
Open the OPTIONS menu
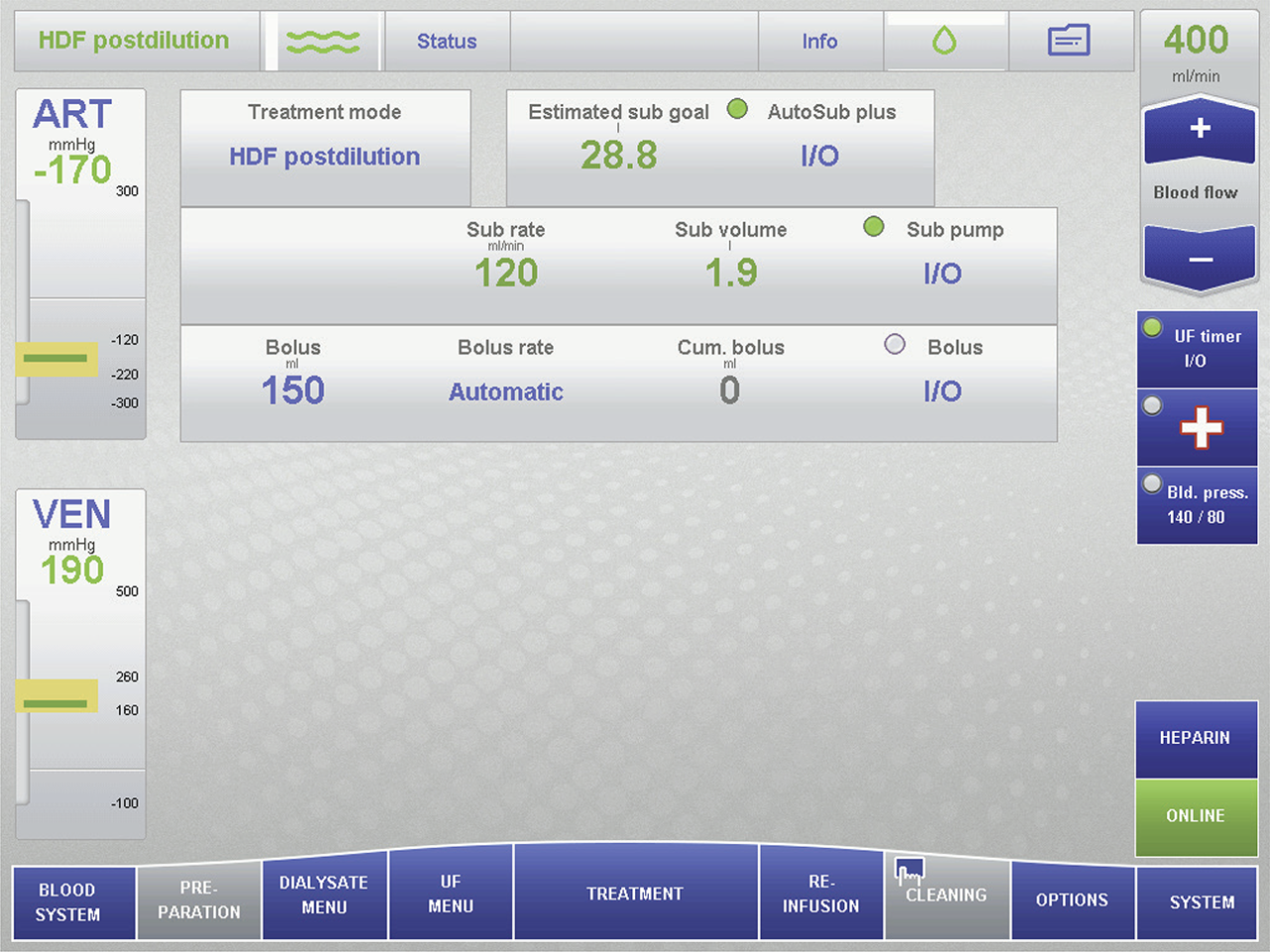[1073, 900]
